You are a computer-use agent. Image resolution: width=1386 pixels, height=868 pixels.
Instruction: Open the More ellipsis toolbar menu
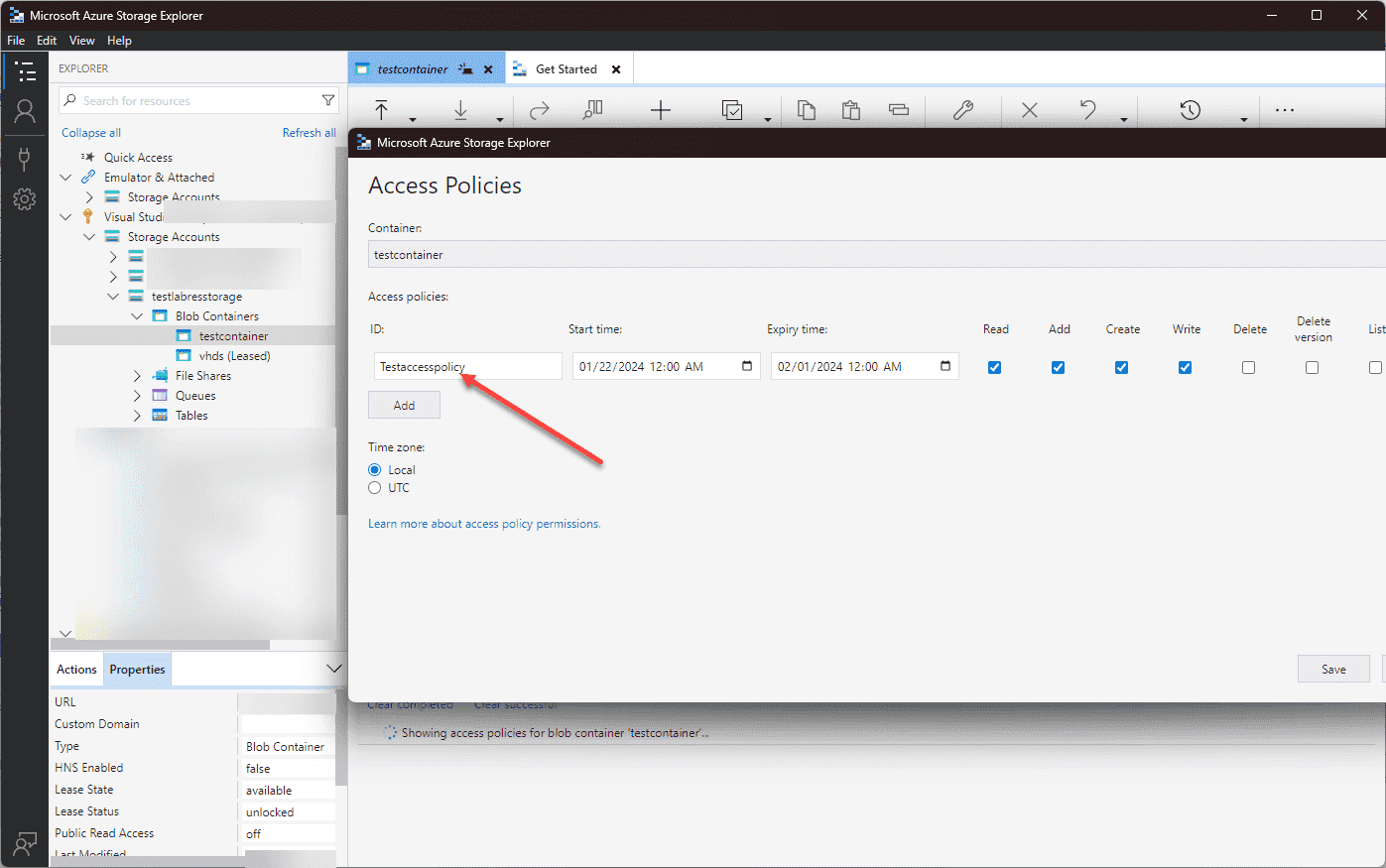point(1285,110)
